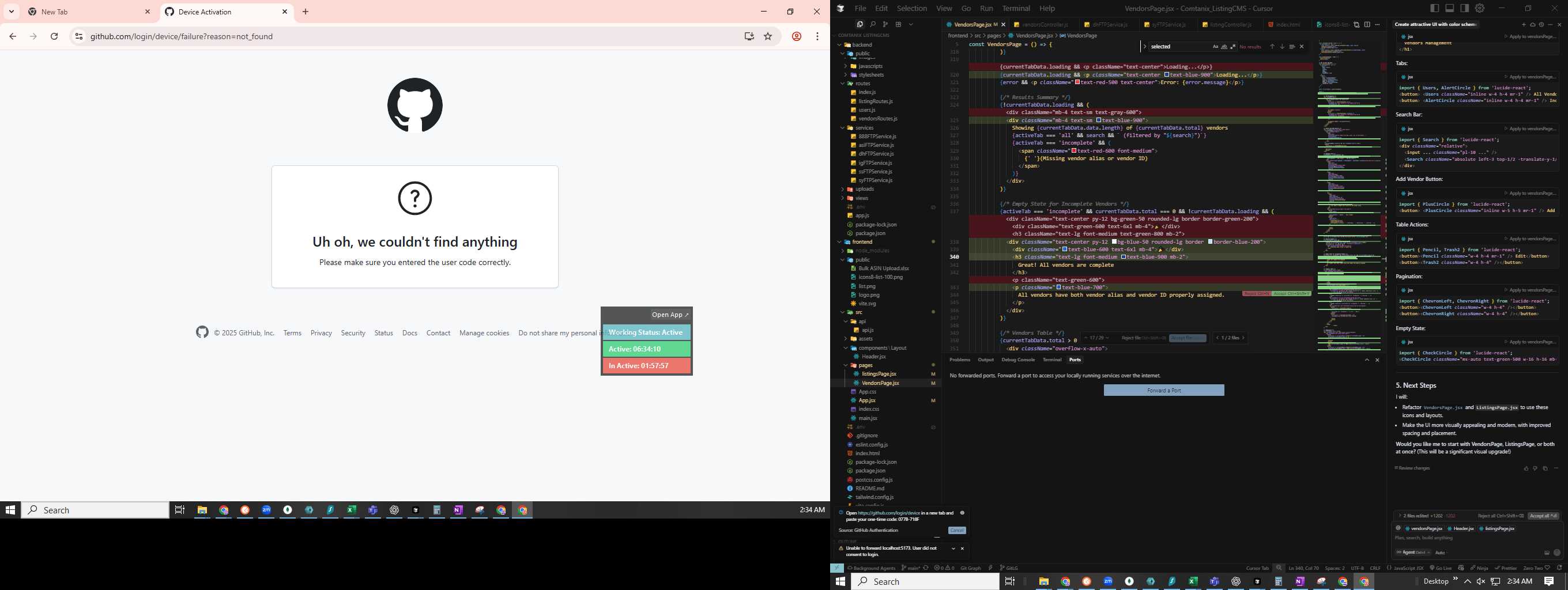Screen dimensions: 1568x590
Task: Toggle the primary side bar layout icon
Action: (x=1435, y=8)
